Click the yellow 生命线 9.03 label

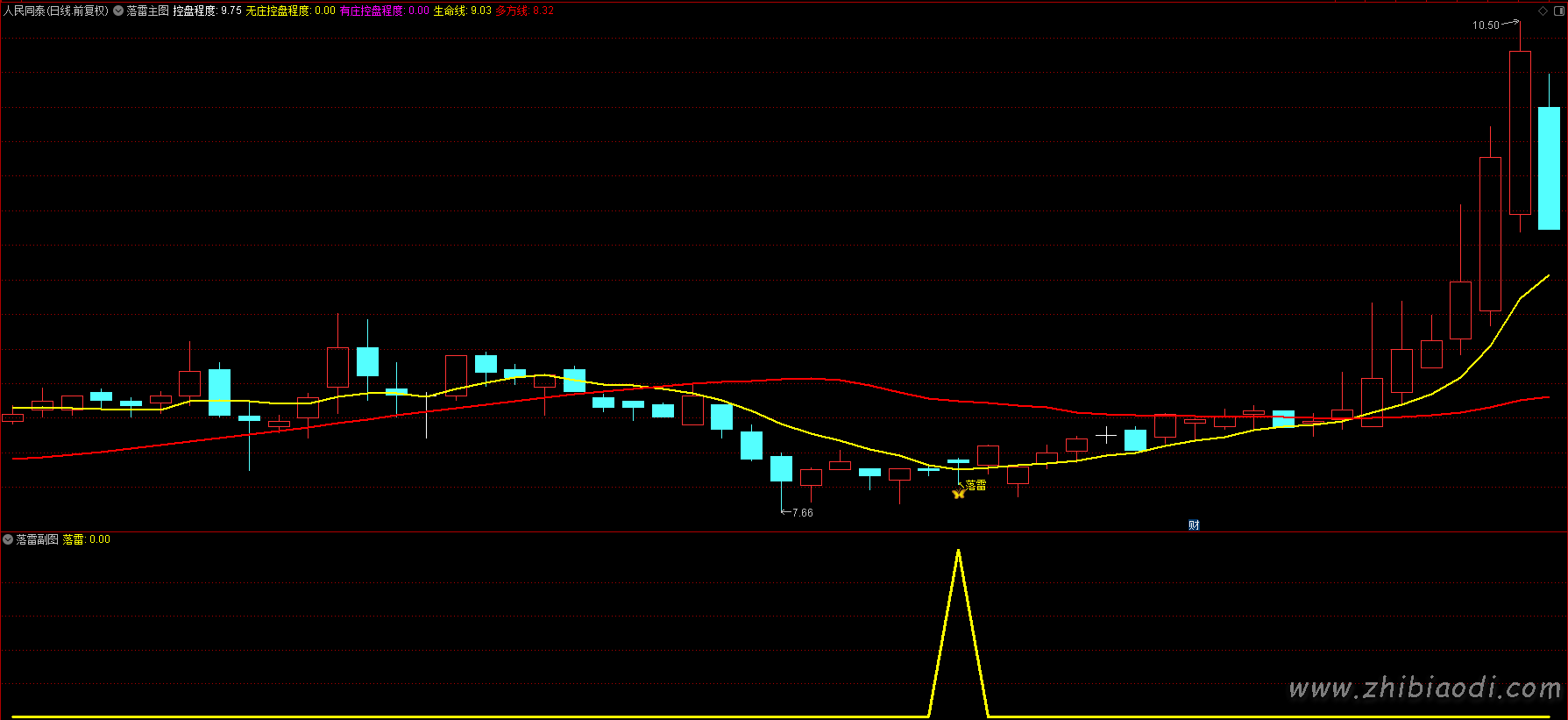click(462, 11)
